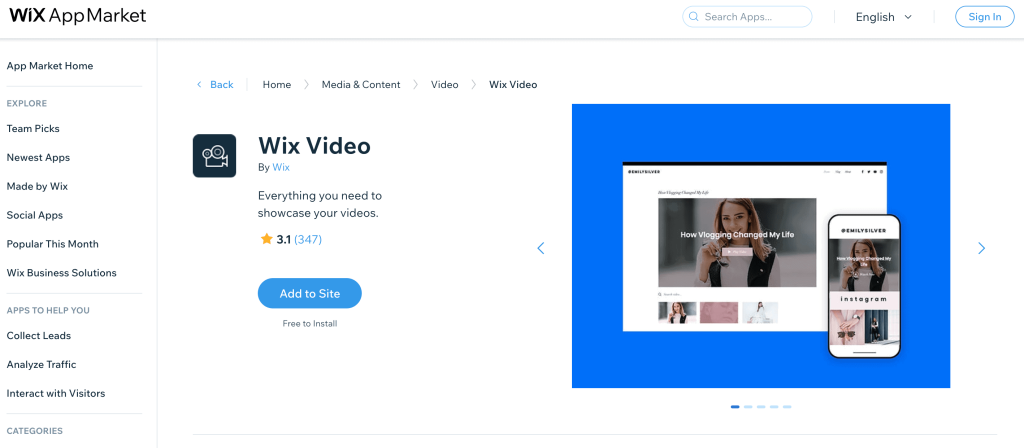Click the Back chevron icon
The image size is (1024, 448).
click(199, 85)
